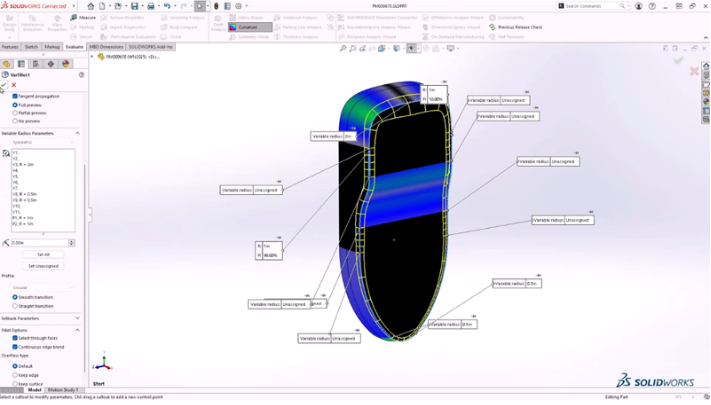Click the Zebra Stripes tool
Image resolution: width=711 pixels, height=405 pixels.
pyautogui.click(x=246, y=17)
